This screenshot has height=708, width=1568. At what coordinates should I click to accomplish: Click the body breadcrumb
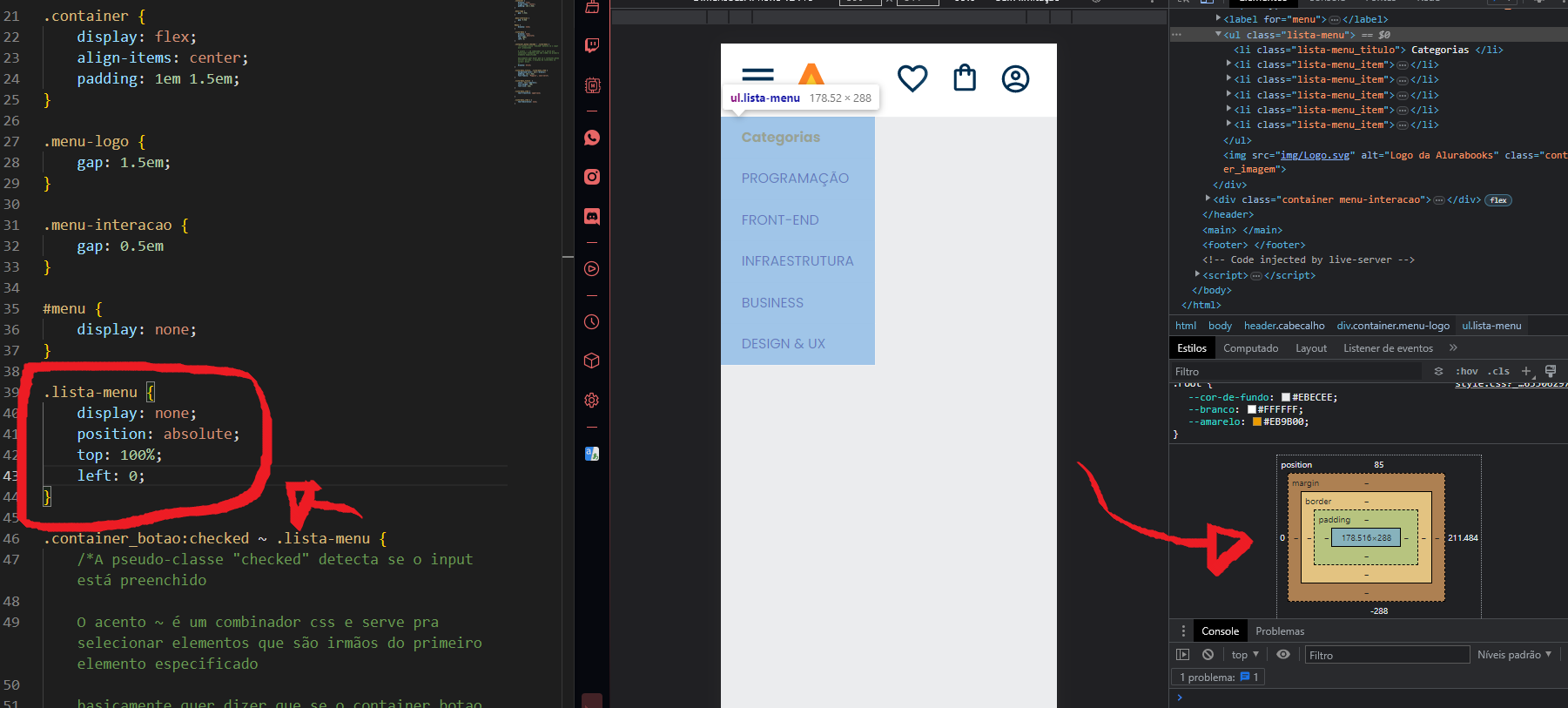tap(1220, 326)
